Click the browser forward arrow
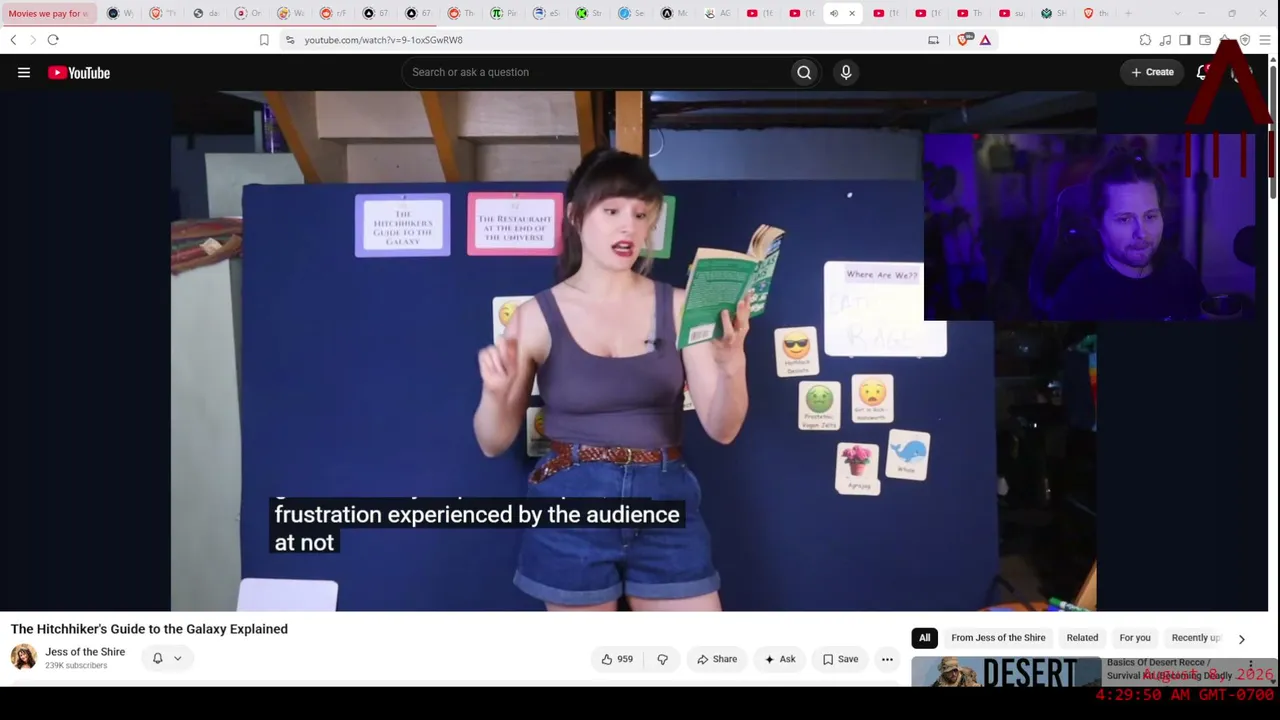 click(32, 40)
